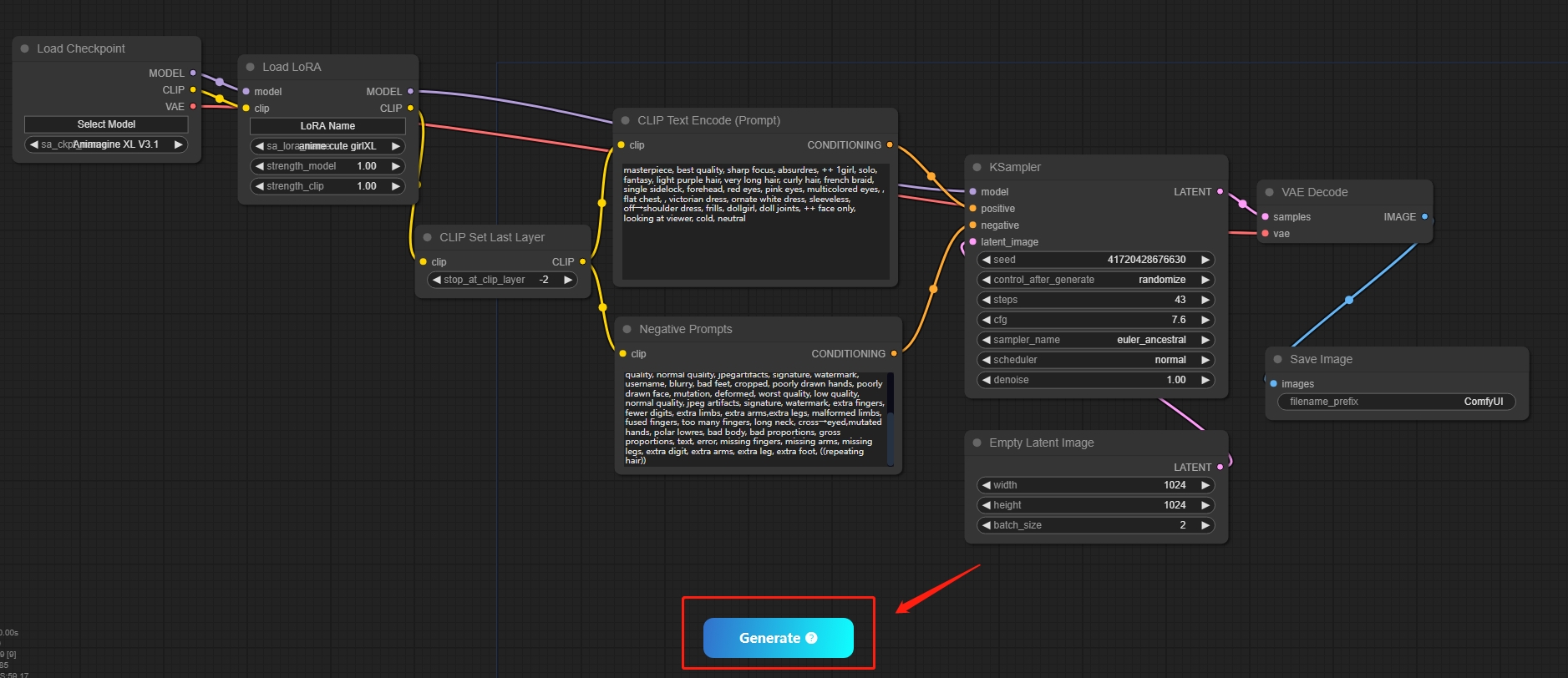Screen dimensions: 1568x678
Task: Click the IMAGE output port on VAE Decode
Action: (1424, 217)
